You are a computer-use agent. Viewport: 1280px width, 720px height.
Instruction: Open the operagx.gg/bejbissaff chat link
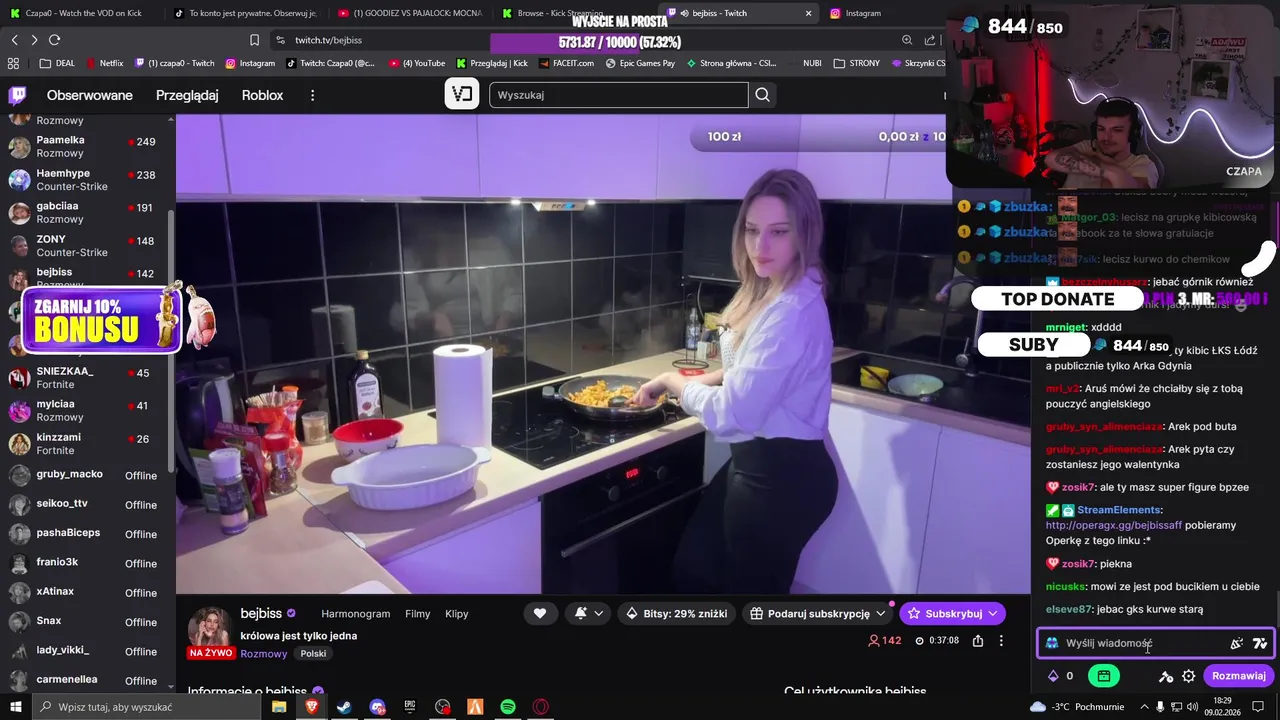[1113, 525]
